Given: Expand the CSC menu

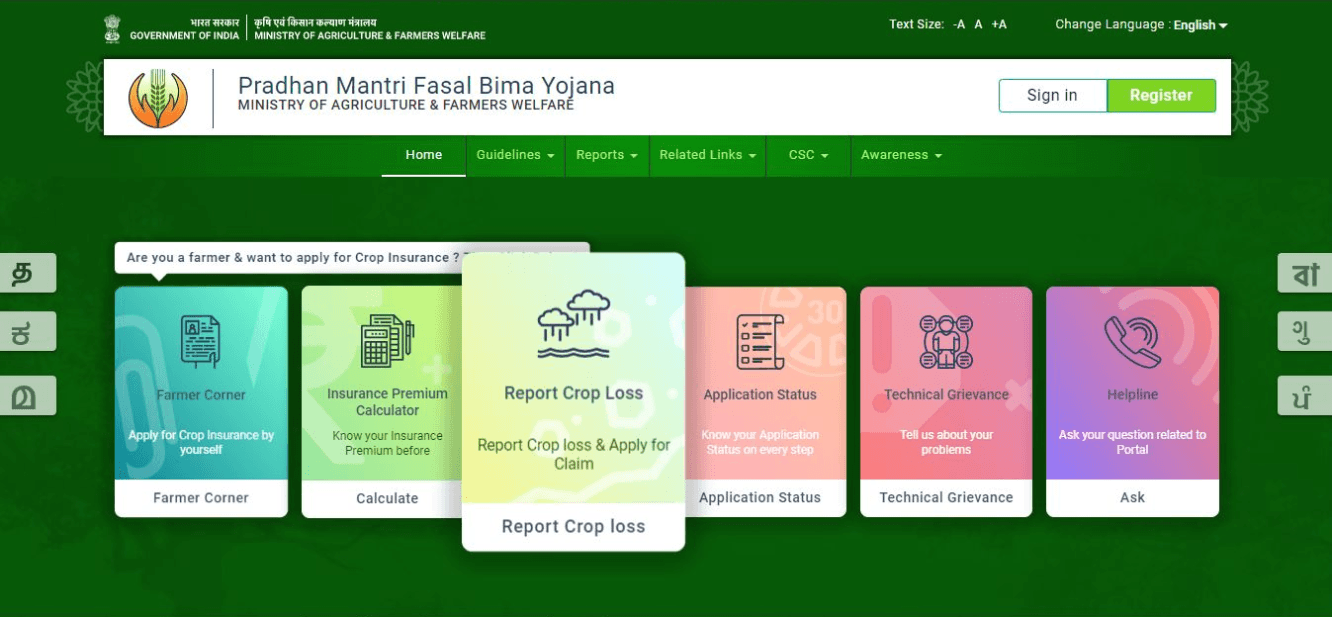Looking at the screenshot, I should (808, 155).
